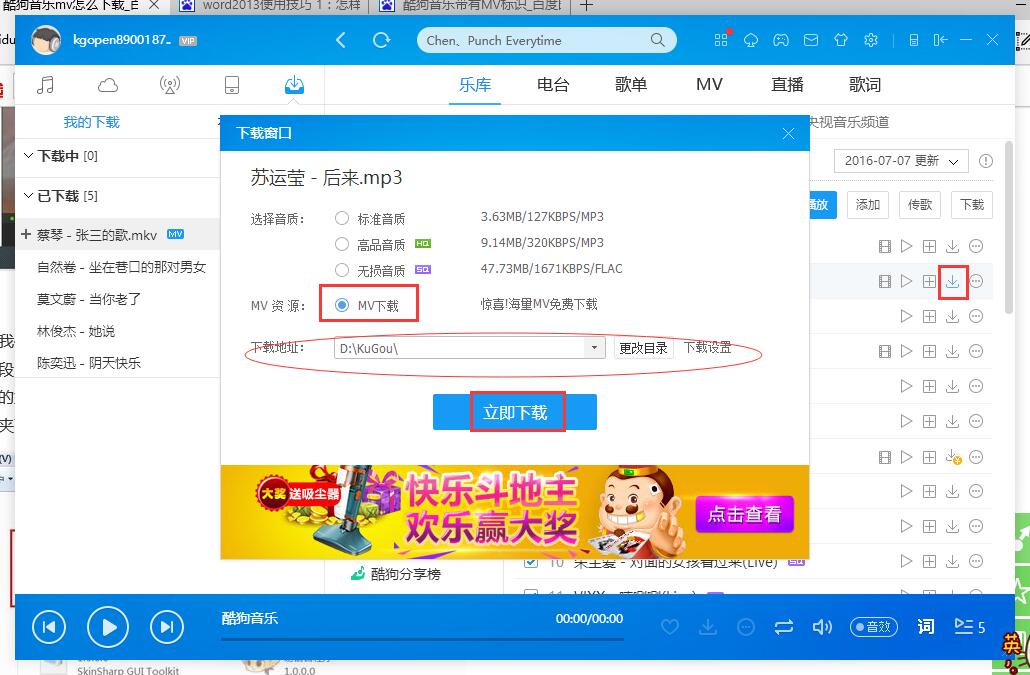
Task: Seek on the playback progress bar
Action: pos(422,639)
